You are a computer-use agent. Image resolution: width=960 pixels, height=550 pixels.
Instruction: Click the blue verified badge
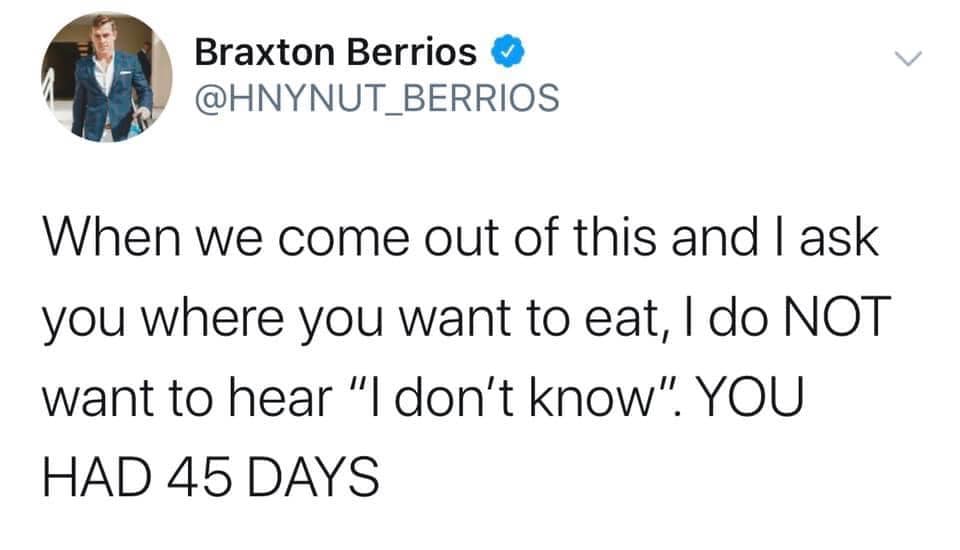click(x=503, y=49)
